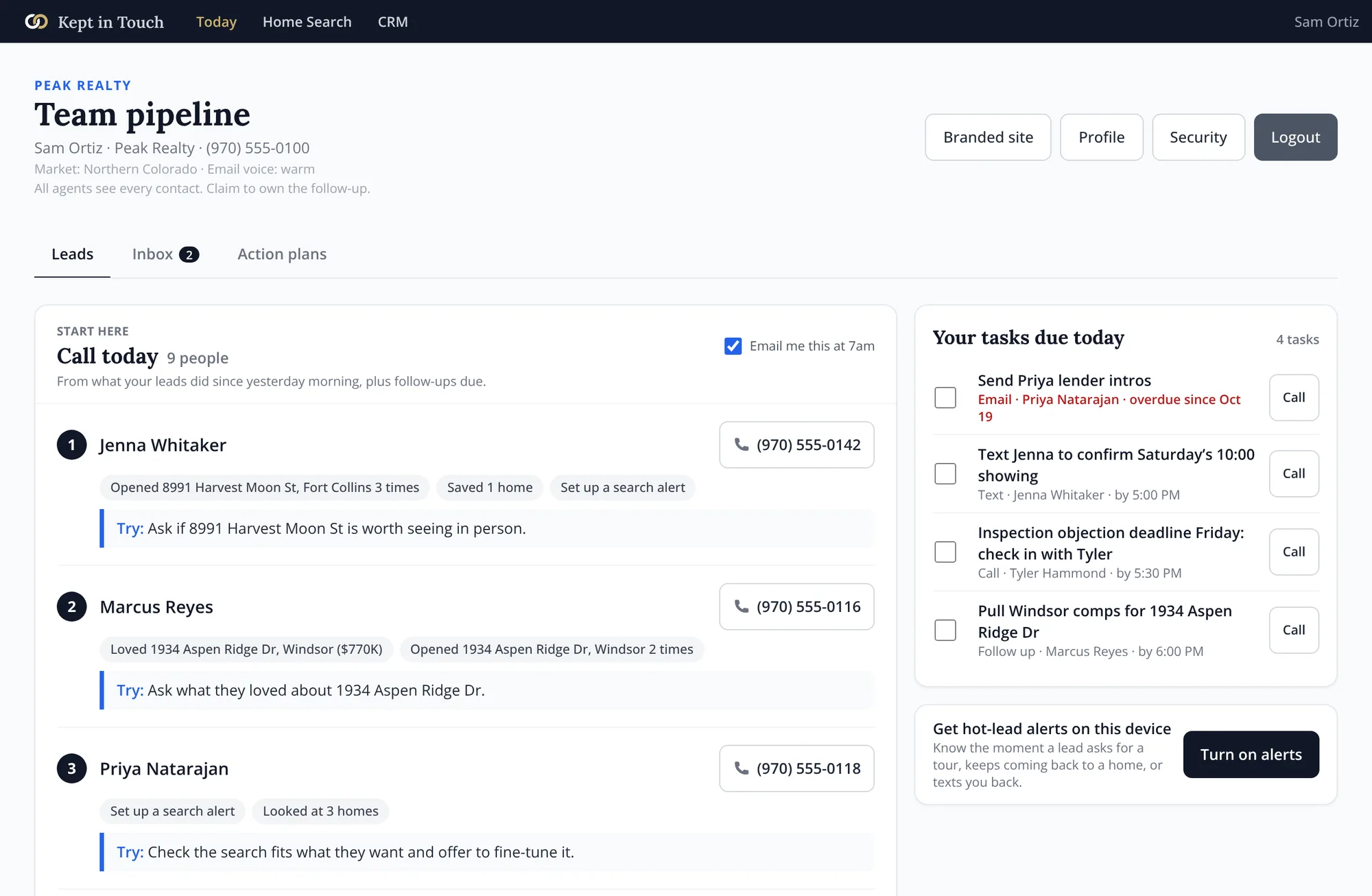Click Sam Ortiz user name in top bar
The width and height of the screenshot is (1372, 896).
tap(1326, 22)
